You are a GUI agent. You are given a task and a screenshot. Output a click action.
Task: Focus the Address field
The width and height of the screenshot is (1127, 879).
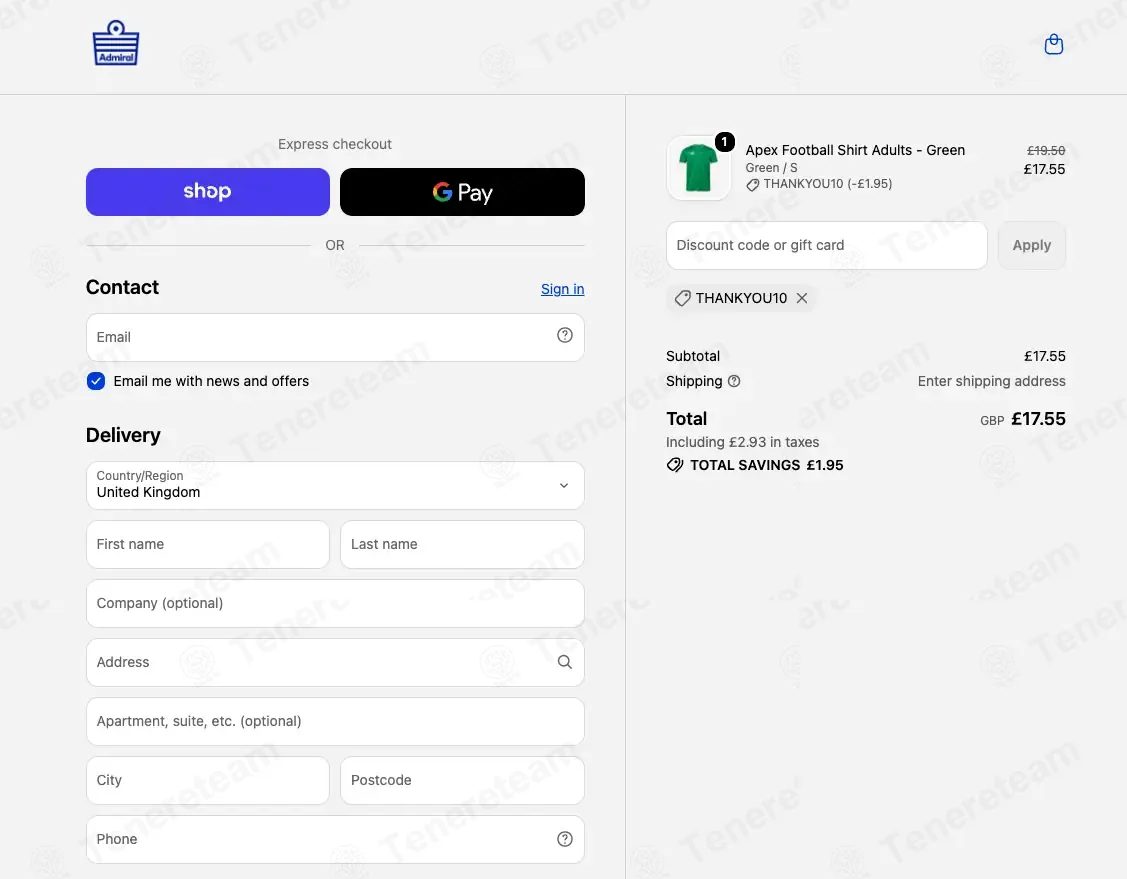[x=335, y=662]
